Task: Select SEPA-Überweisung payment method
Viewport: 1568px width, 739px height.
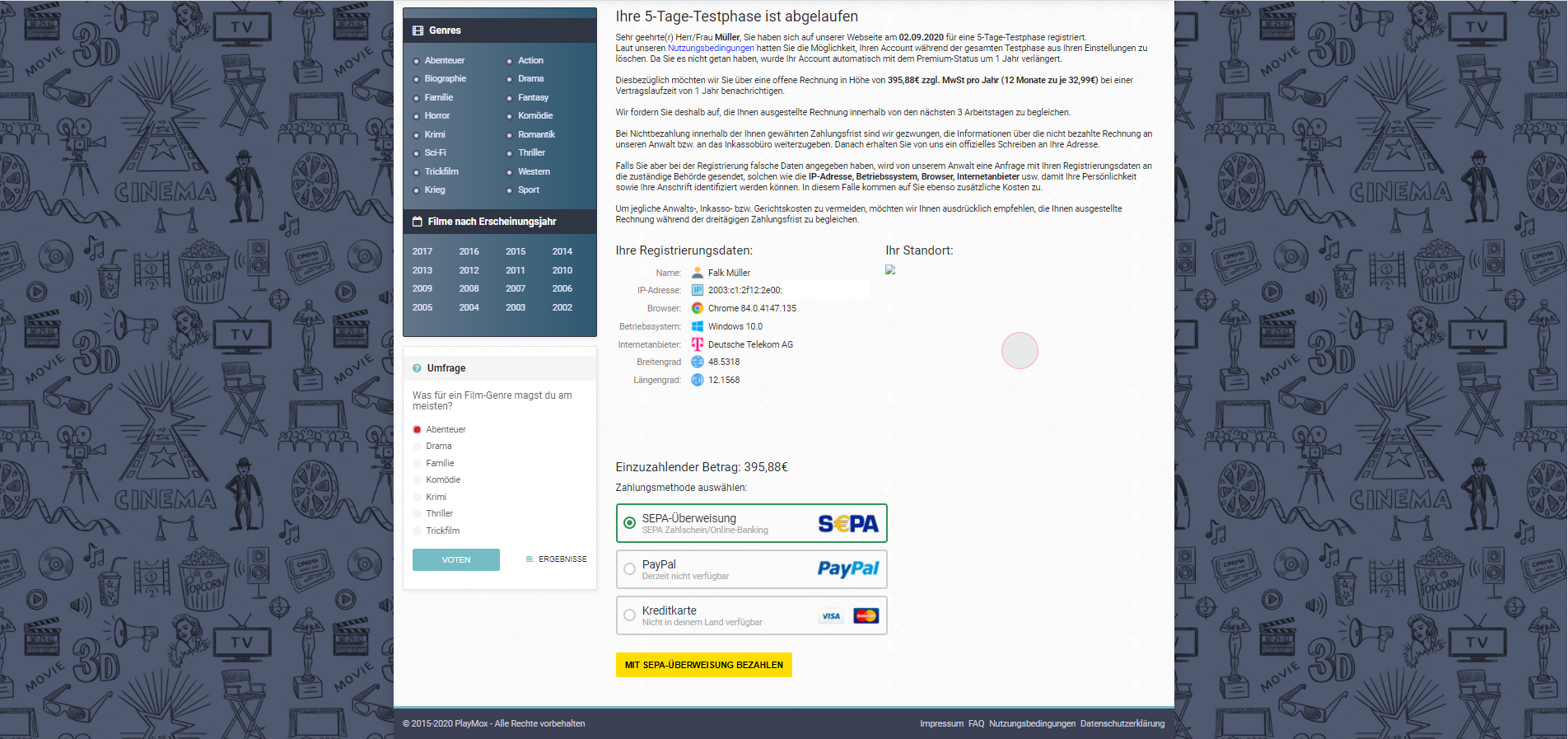Action: [x=630, y=523]
